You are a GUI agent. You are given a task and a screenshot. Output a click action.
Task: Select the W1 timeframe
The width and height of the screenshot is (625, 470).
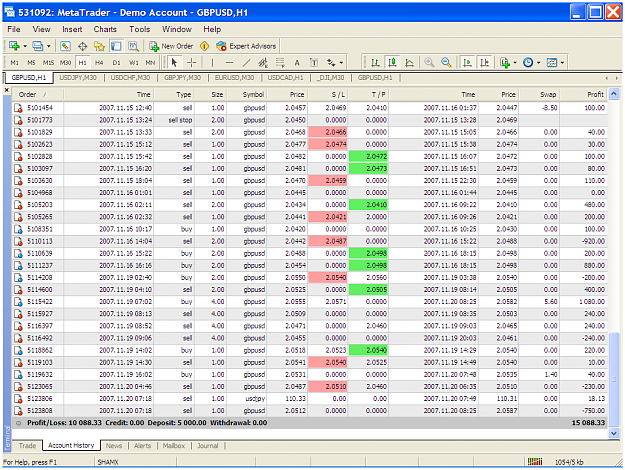coord(134,63)
